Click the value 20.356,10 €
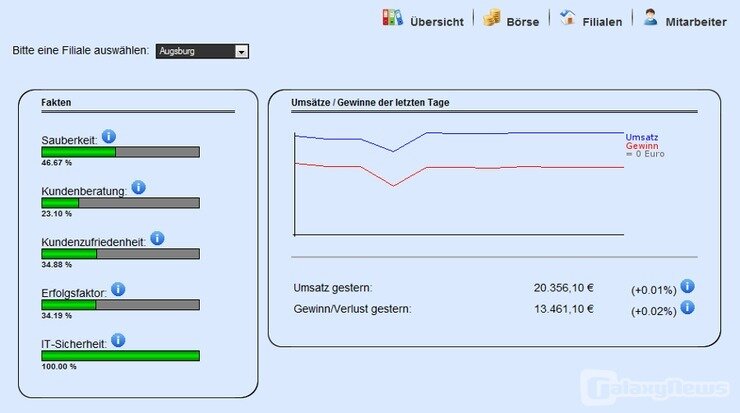Image resolution: width=740 pixels, height=413 pixels. coord(563,288)
